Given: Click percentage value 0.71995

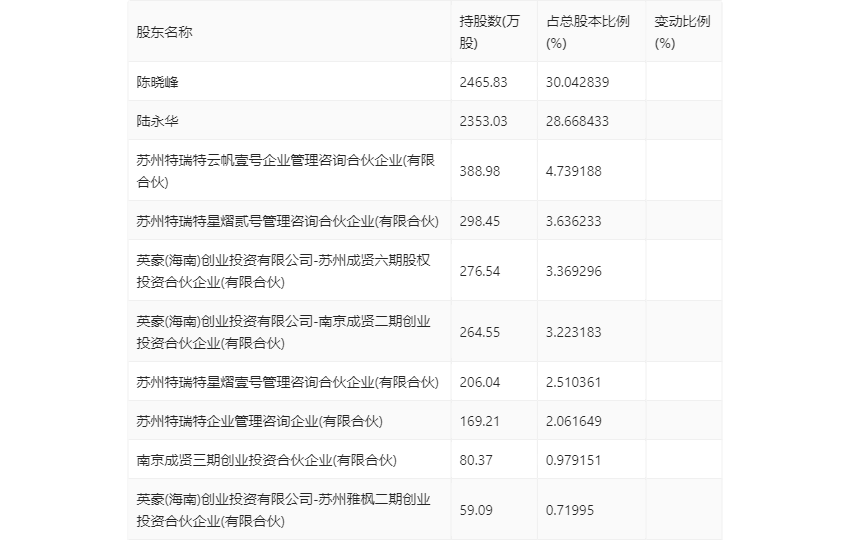Looking at the screenshot, I should 570,510.
